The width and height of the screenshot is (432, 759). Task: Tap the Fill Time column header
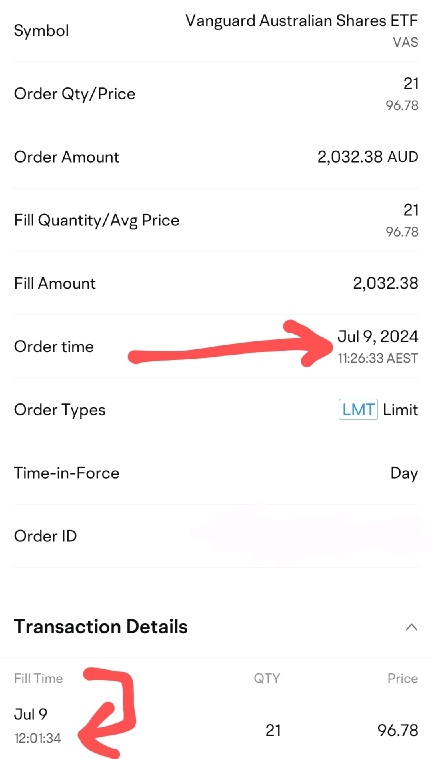coord(38,678)
